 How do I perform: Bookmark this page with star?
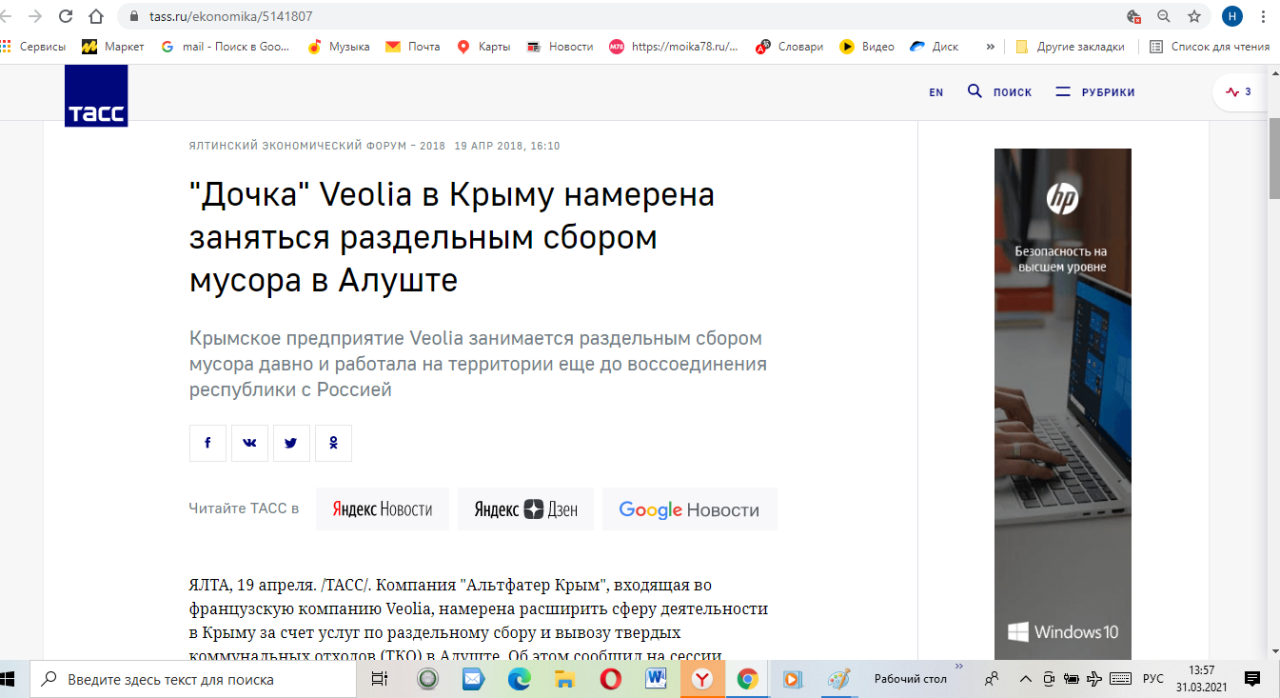1193,17
